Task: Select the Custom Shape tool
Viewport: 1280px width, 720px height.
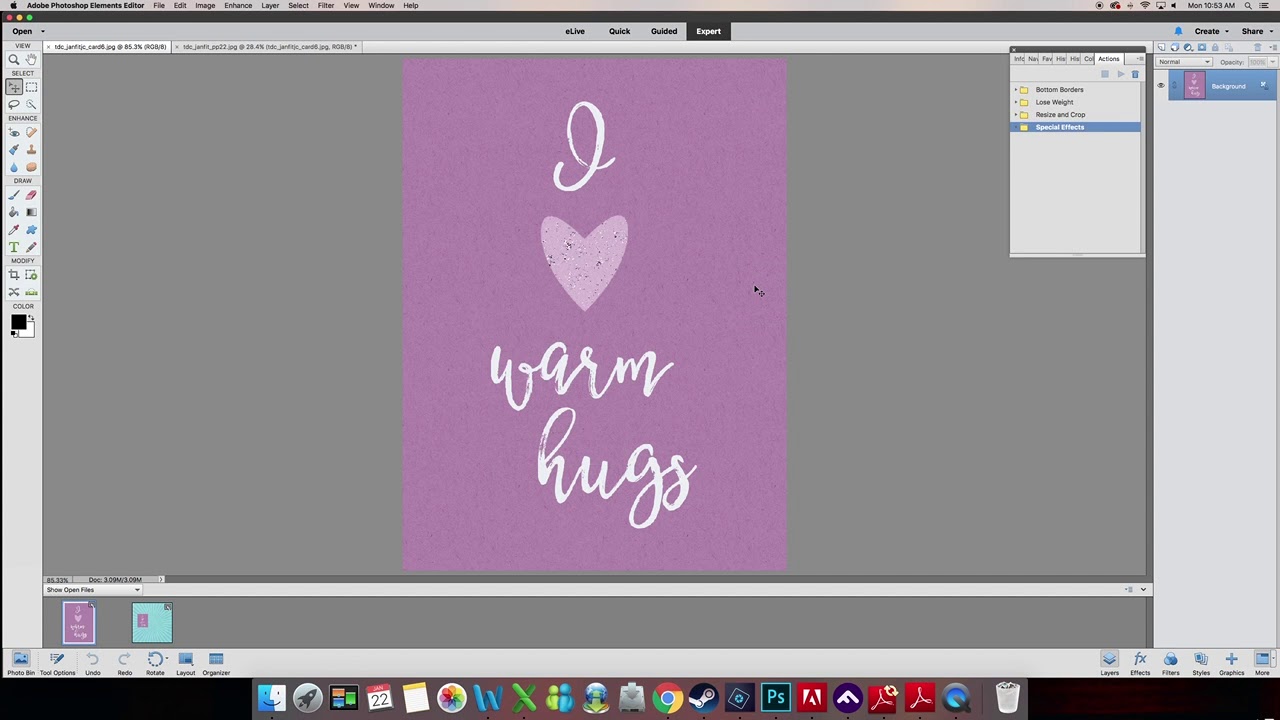Action: pos(31,230)
